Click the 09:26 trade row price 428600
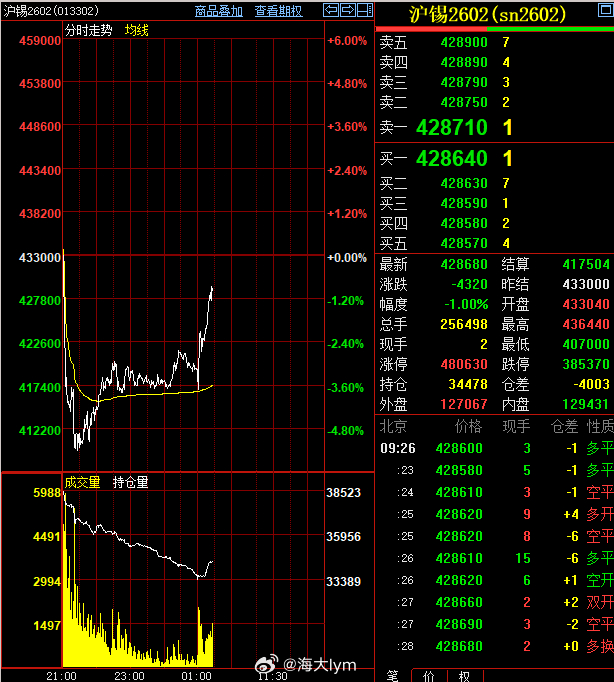The height and width of the screenshot is (682, 614). (459, 448)
